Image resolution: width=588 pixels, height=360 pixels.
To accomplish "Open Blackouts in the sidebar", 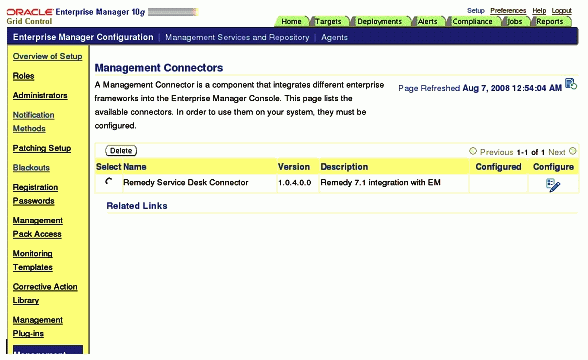I will (x=31, y=168).
